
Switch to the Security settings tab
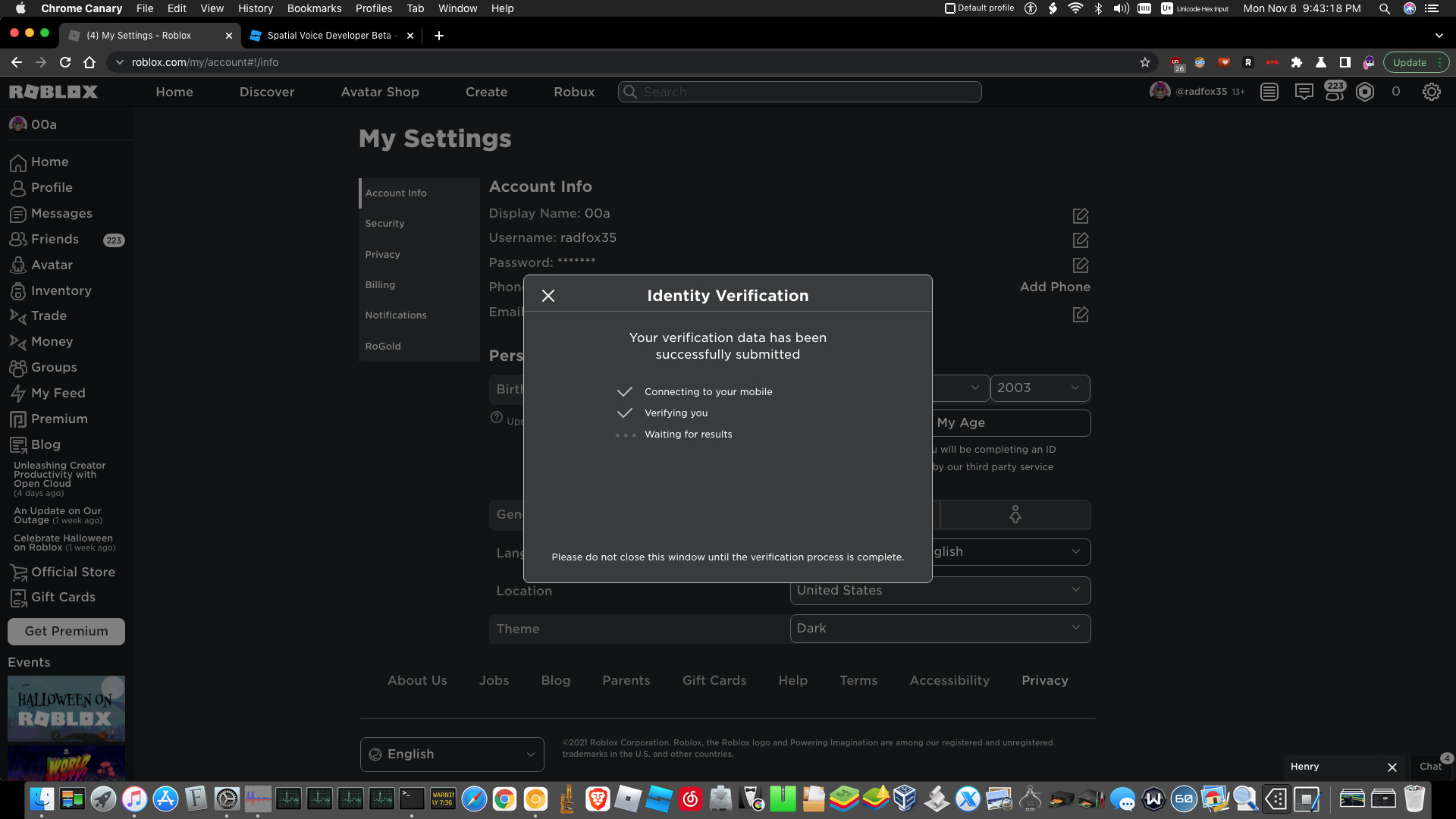pos(384,224)
